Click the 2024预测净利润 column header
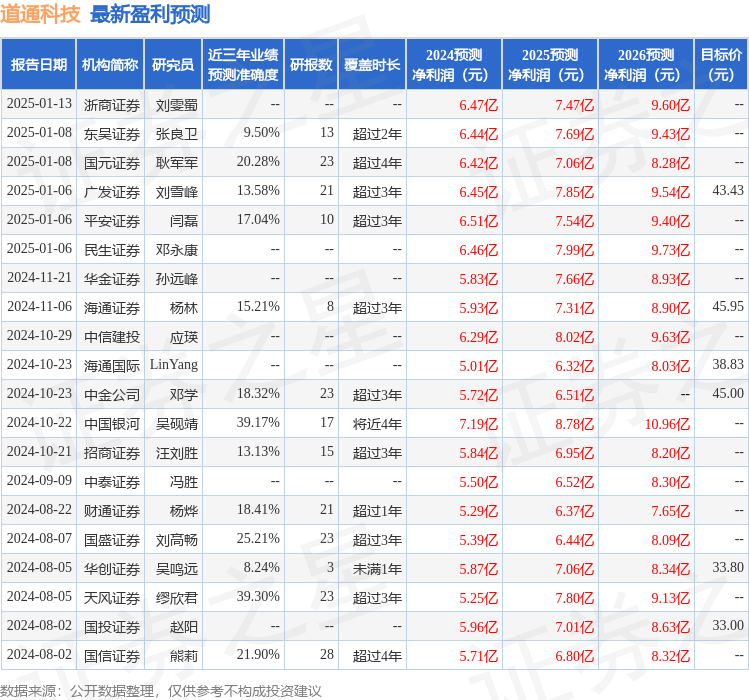Image resolution: width=749 pixels, height=700 pixels. click(454, 65)
